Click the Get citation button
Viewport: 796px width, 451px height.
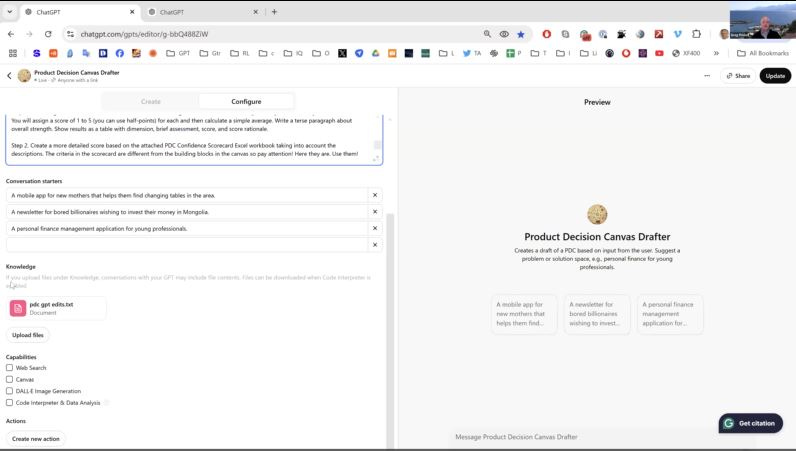point(750,423)
